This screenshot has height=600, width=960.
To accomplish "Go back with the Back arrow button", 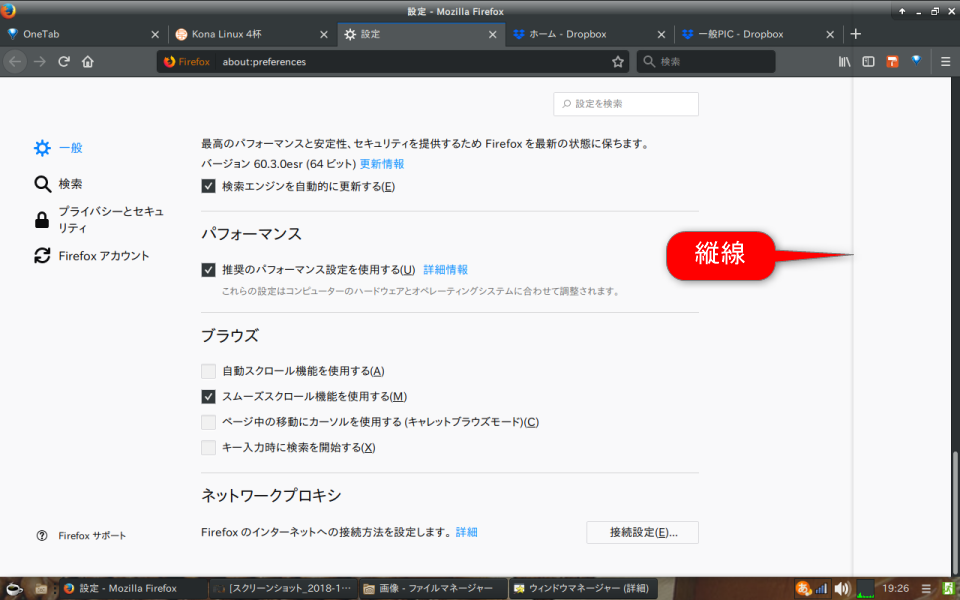I will (x=15, y=62).
